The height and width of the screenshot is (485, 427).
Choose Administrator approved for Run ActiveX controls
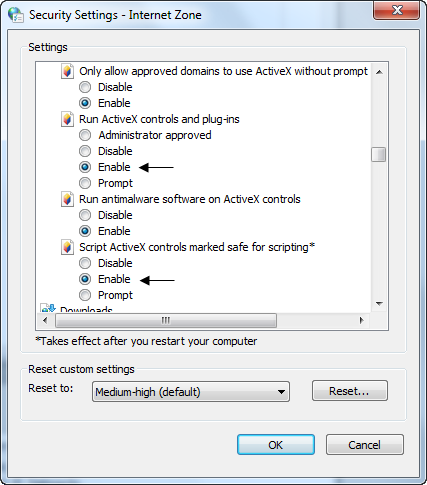(85, 135)
